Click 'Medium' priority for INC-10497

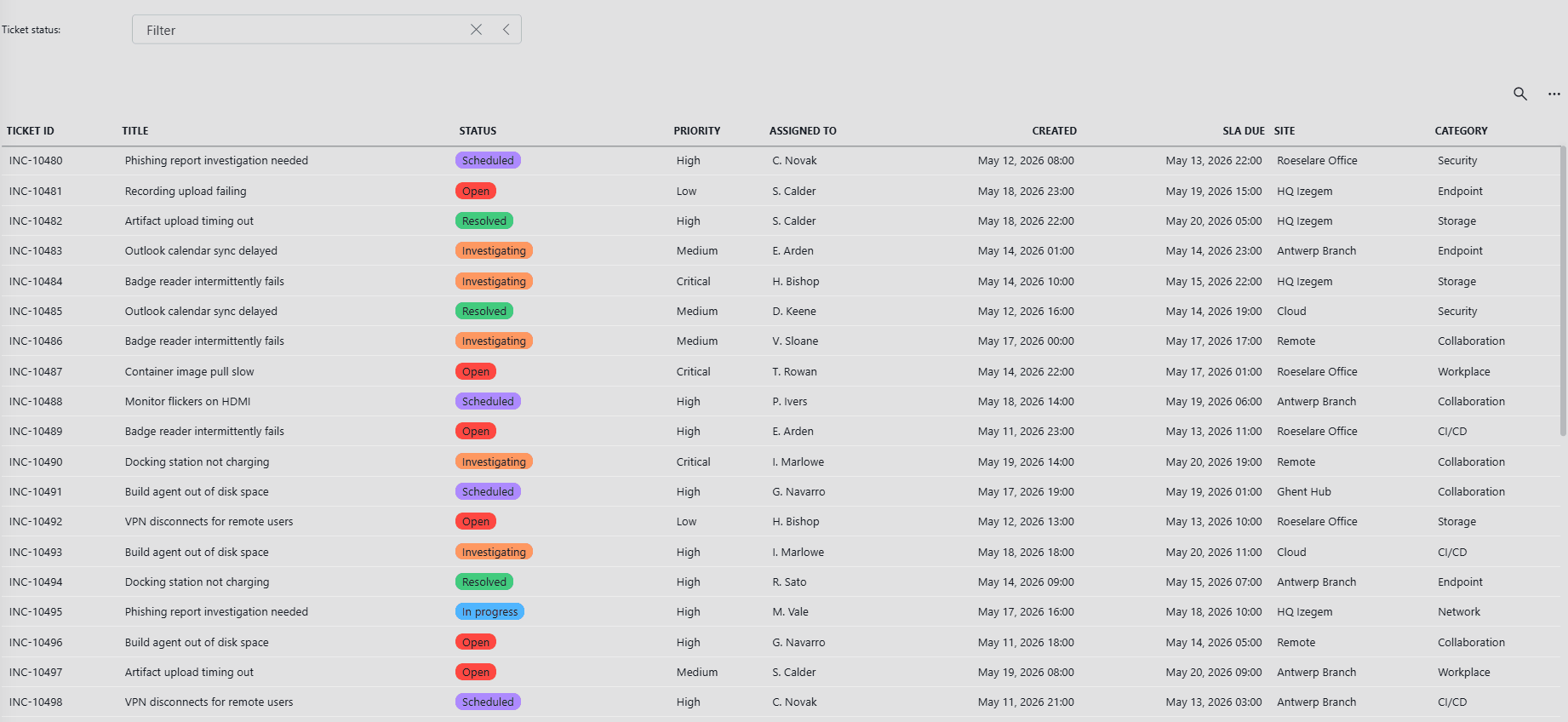pyautogui.click(x=697, y=673)
